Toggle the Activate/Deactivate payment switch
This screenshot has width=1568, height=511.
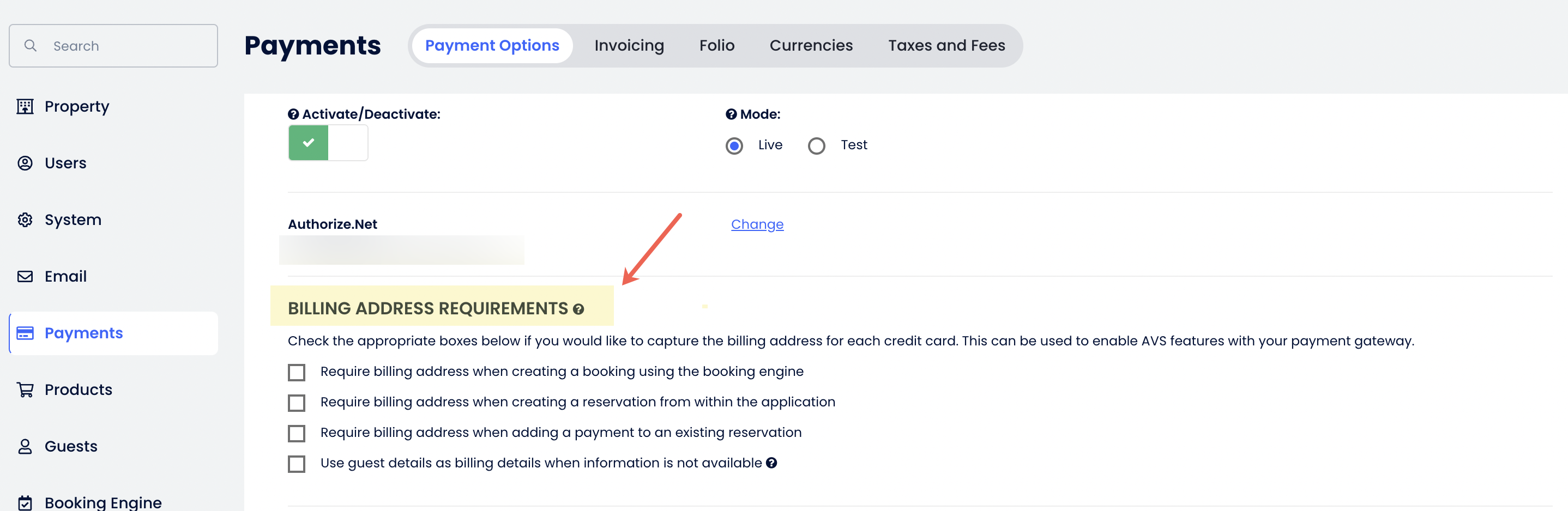pyautogui.click(x=328, y=143)
